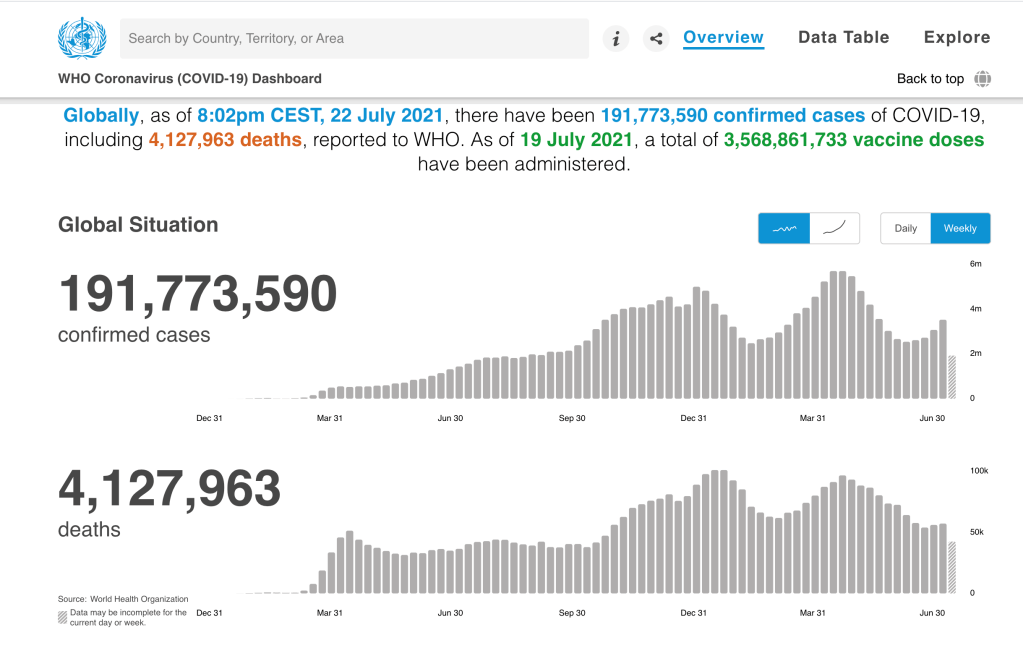Toggle the chart to Daily

pyautogui.click(x=905, y=228)
